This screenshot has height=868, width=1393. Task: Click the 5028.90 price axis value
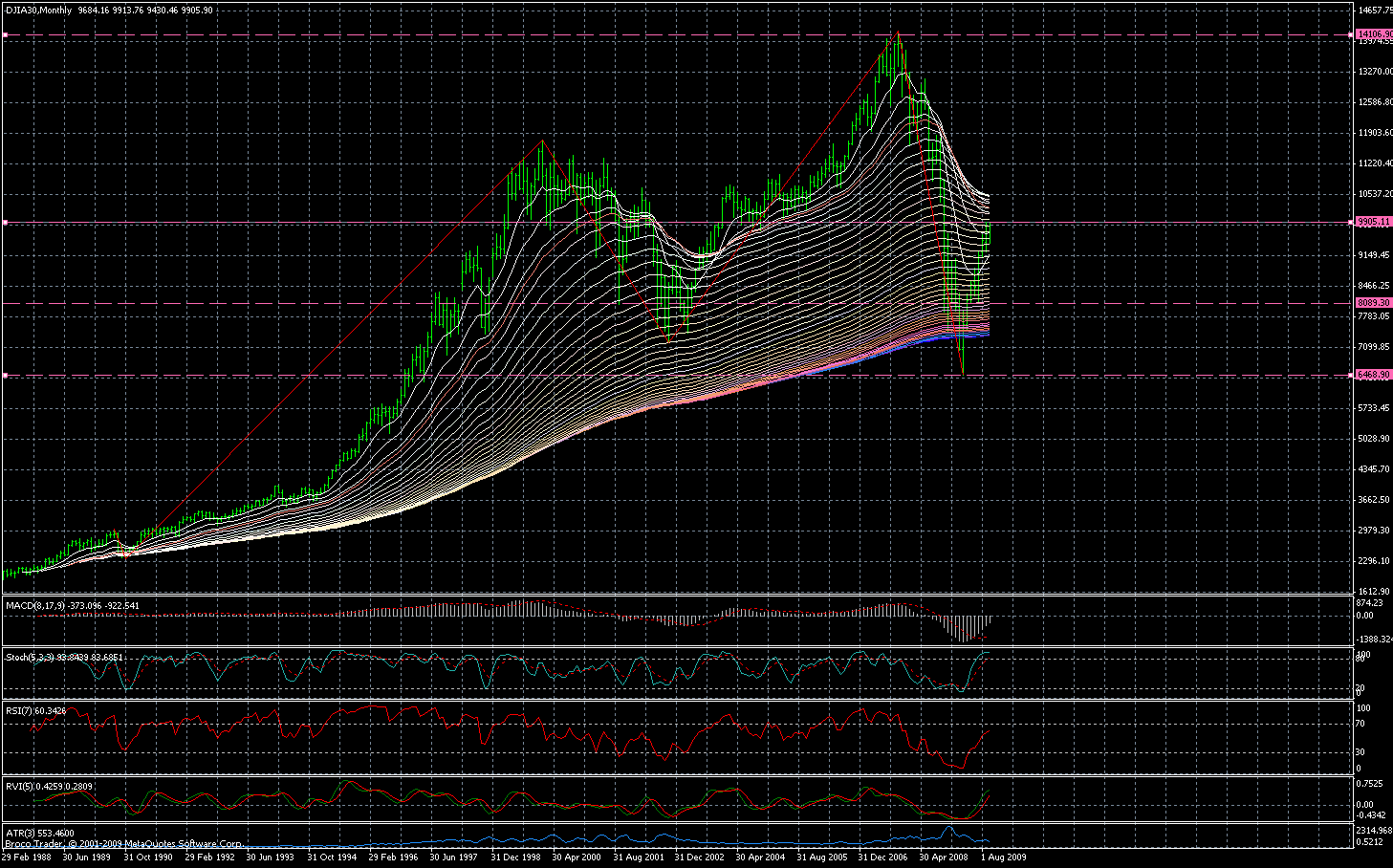click(1374, 439)
